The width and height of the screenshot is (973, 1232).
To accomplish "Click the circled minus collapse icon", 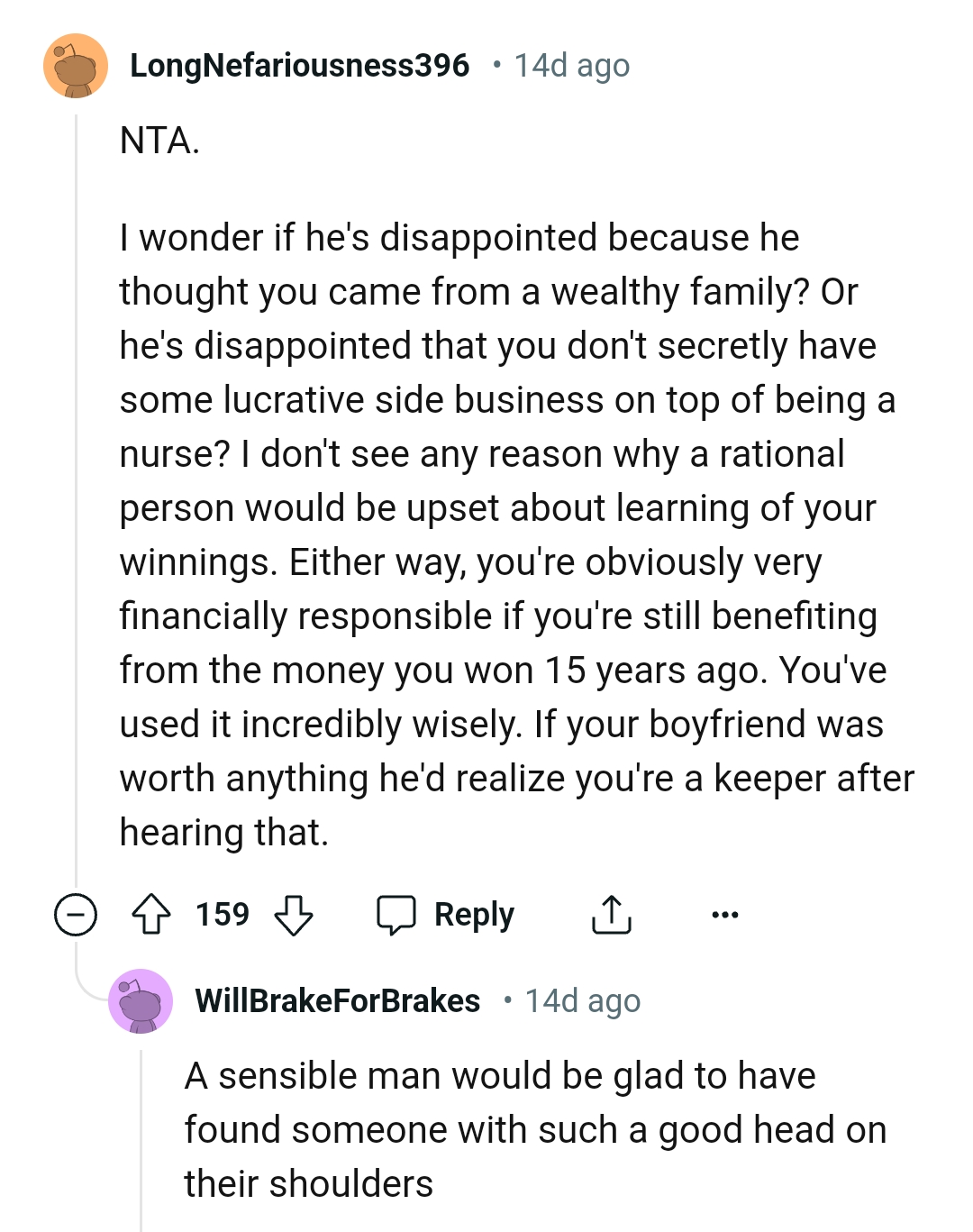I will point(76,914).
